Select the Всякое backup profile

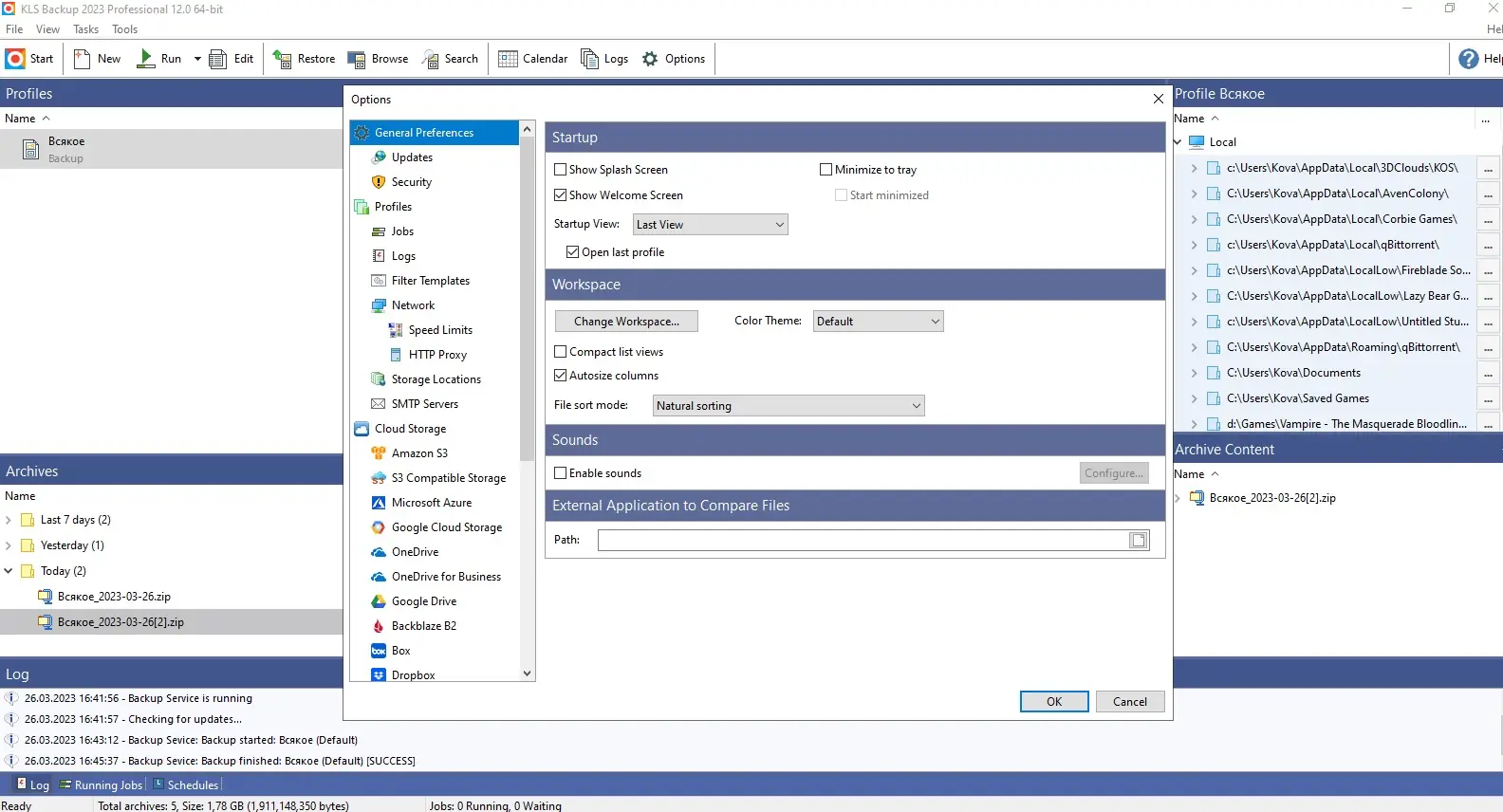click(x=171, y=150)
